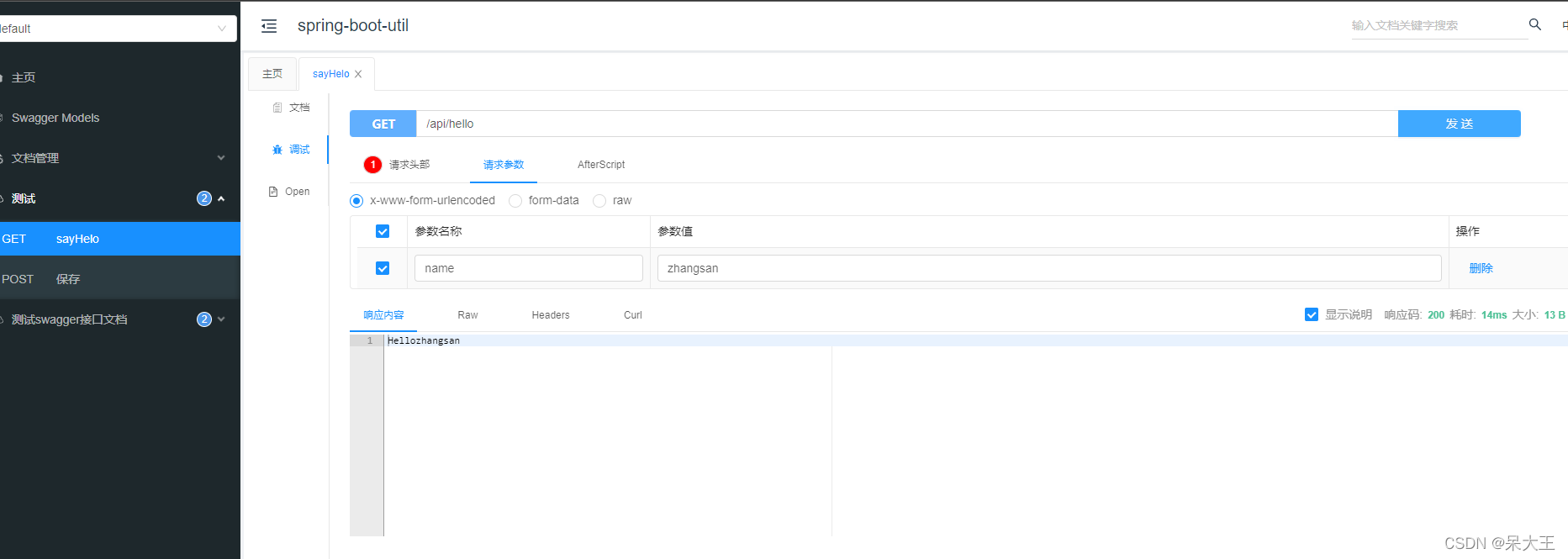Toggle the 显示说明 checkbox
Screen dimensions: 1568x559
1312,314
